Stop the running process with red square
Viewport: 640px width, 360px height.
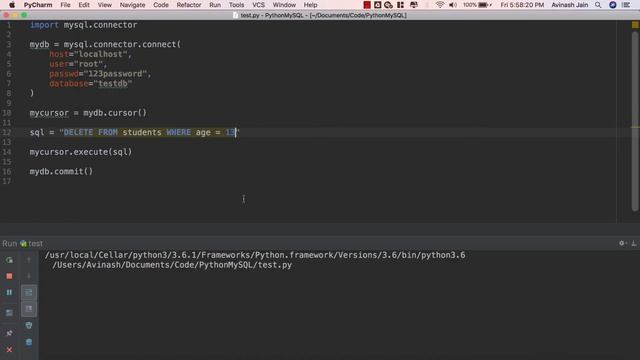click(x=9, y=276)
